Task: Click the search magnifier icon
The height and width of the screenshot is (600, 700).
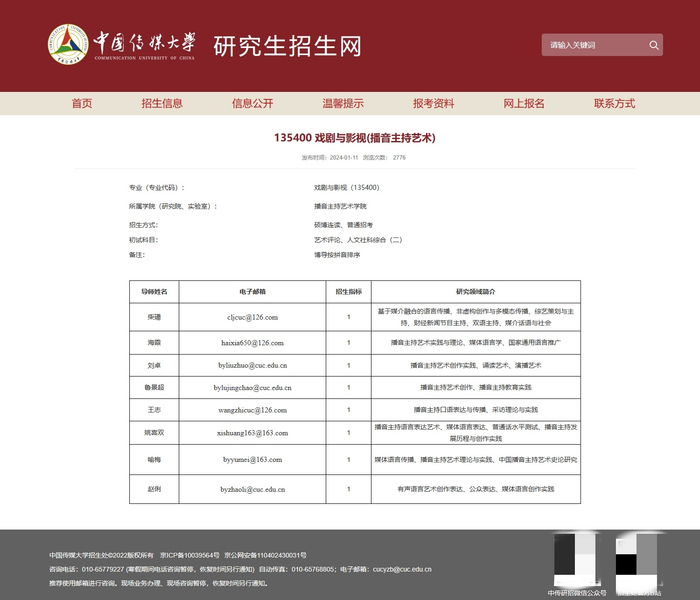Action: [x=654, y=45]
